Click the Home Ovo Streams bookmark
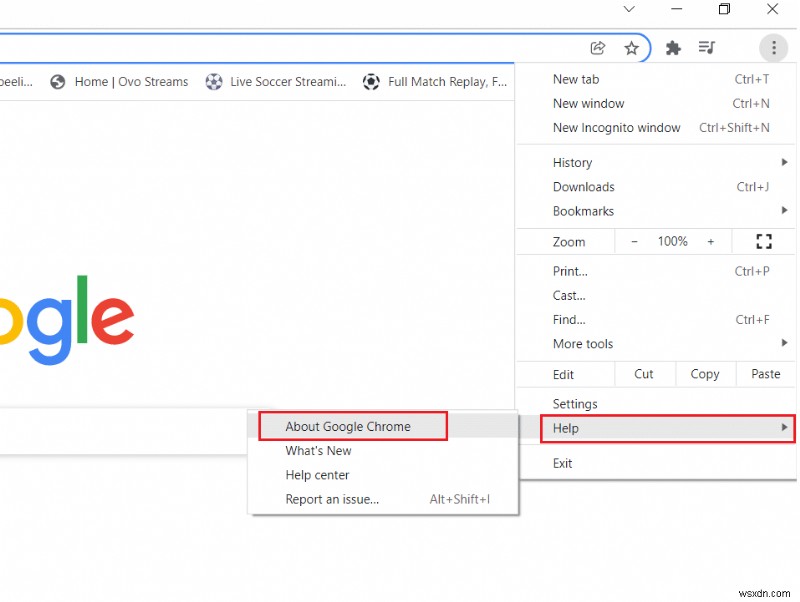This screenshot has height=602, width=800. tap(130, 82)
